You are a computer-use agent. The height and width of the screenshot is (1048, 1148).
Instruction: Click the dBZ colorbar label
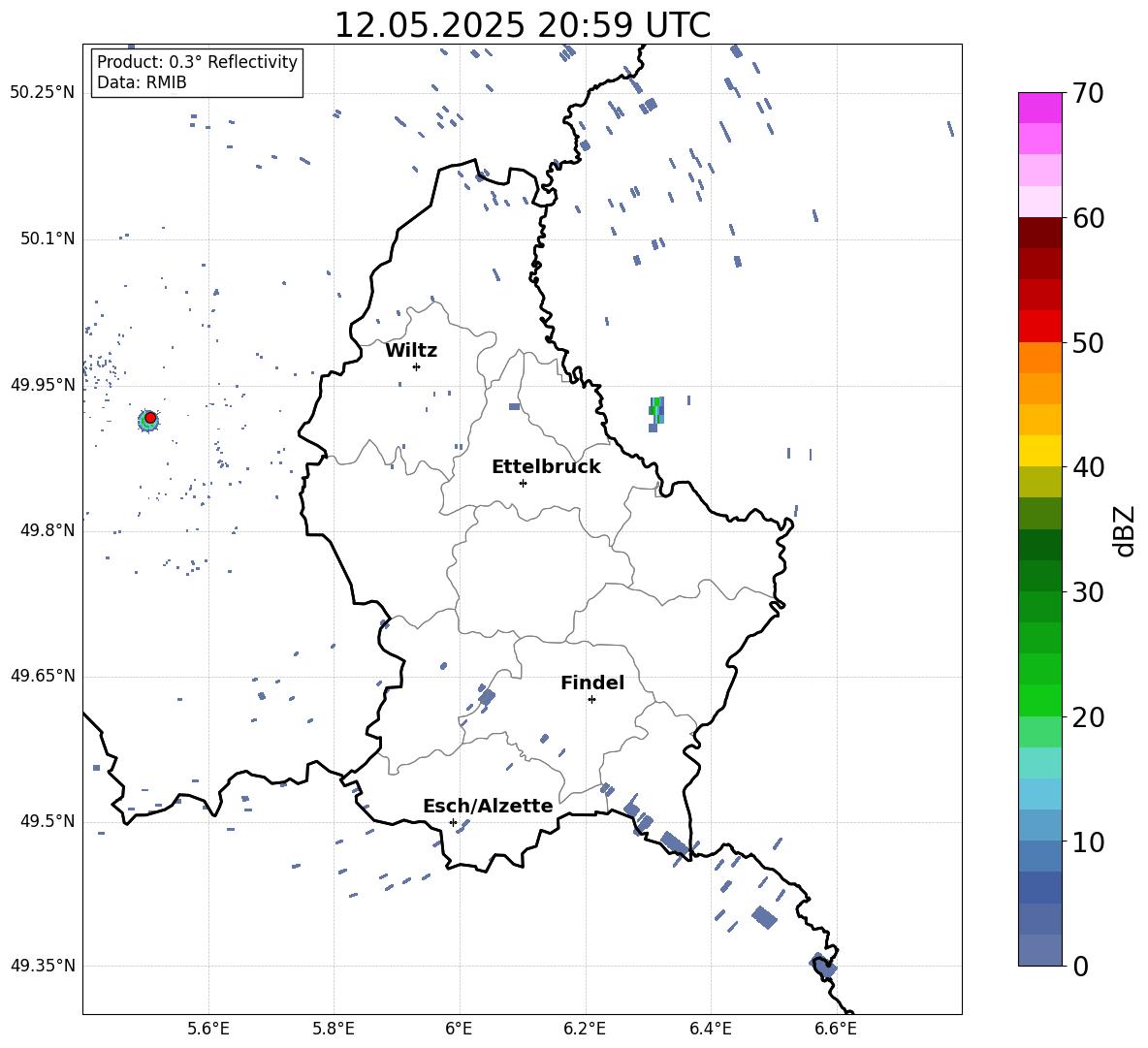point(1126,530)
